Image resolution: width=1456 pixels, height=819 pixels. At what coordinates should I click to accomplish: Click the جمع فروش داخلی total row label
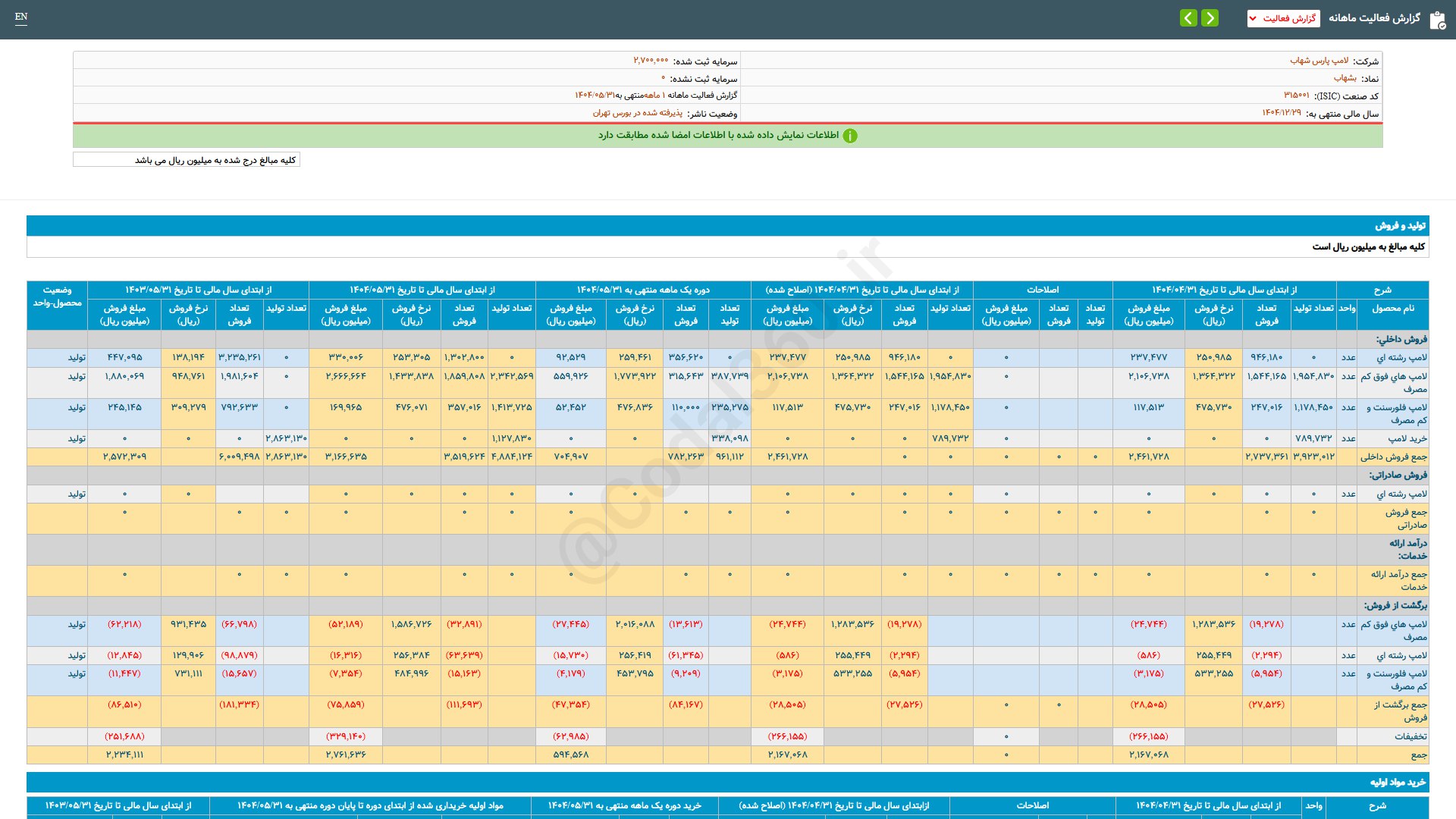coord(1393,457)
